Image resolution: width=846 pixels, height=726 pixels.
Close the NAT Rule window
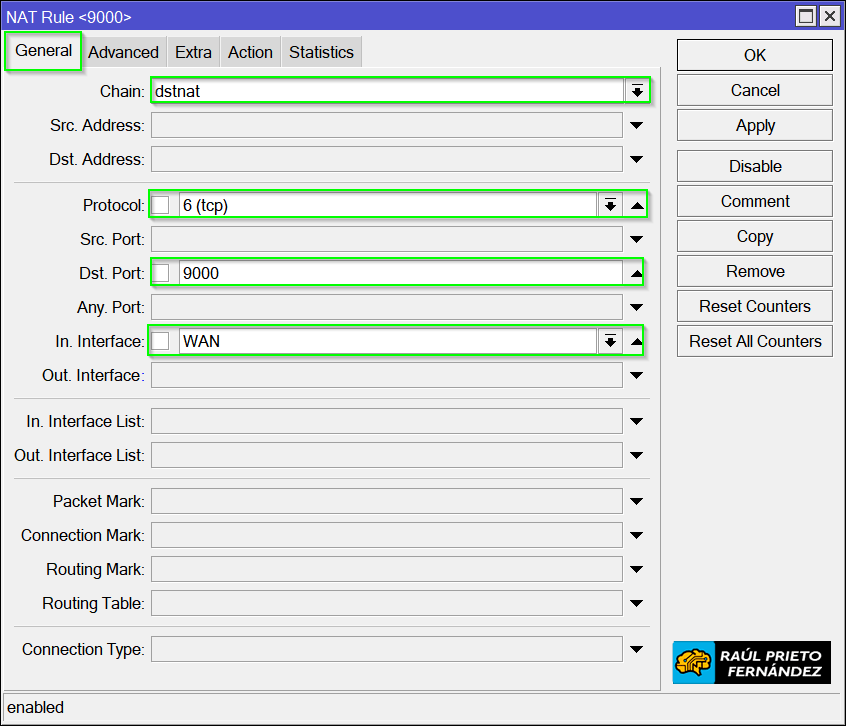(829, 16)
